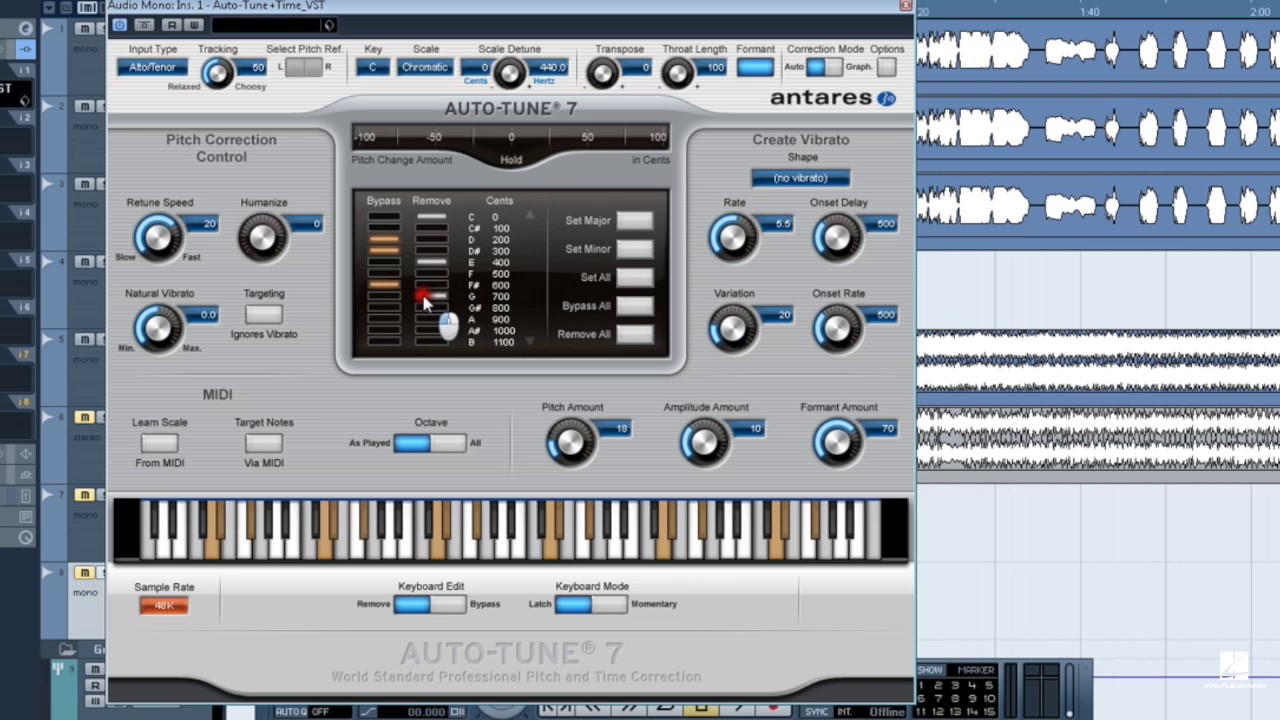This screenshot has height=720, width=1280.
Task: Open the Scale dropdown showing Chromatic
Action: [x=424, y=67]
